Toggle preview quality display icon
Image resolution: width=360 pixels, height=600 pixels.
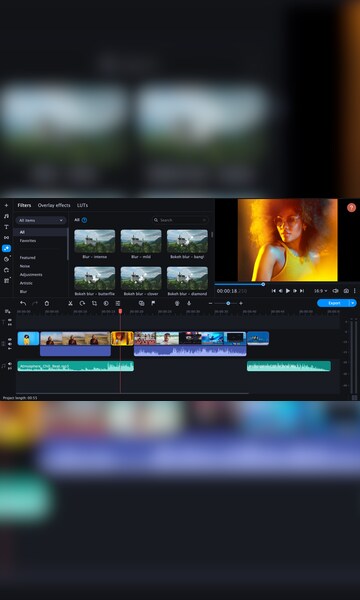tap(336, 291)
